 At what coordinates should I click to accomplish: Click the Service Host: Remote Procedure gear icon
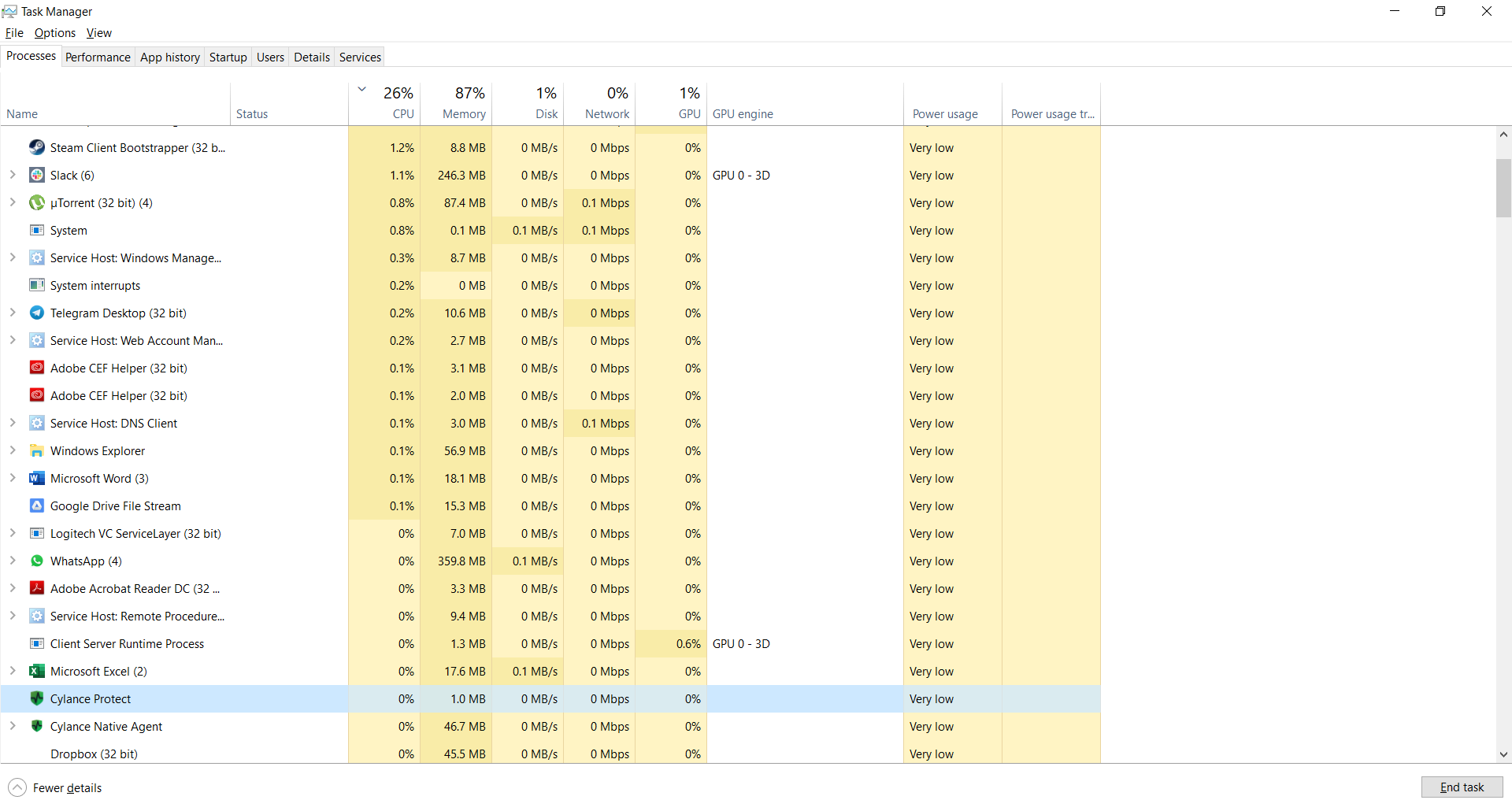pyautogui.click(x=37, y=616)
